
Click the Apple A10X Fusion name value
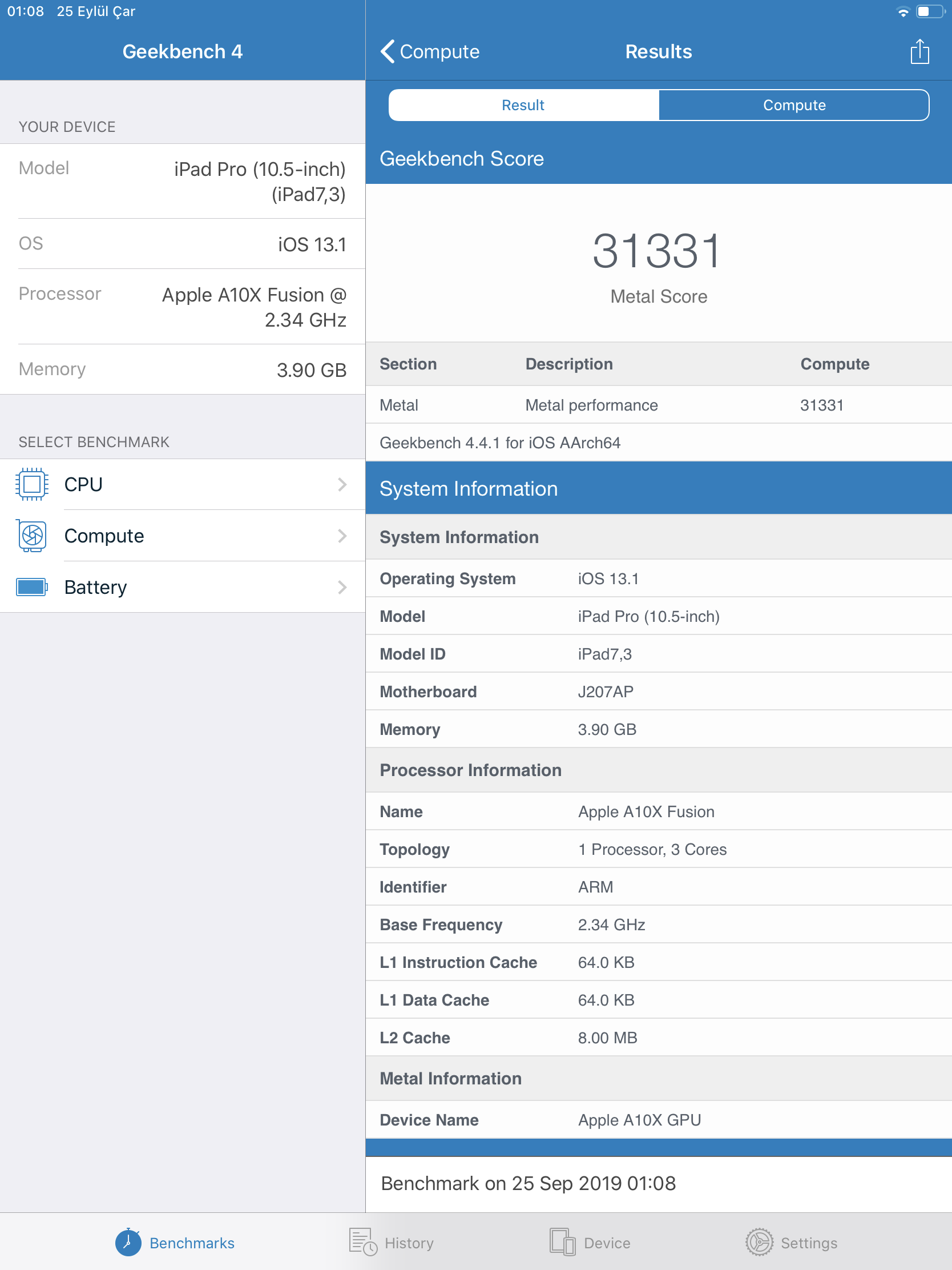coord(646,812)
